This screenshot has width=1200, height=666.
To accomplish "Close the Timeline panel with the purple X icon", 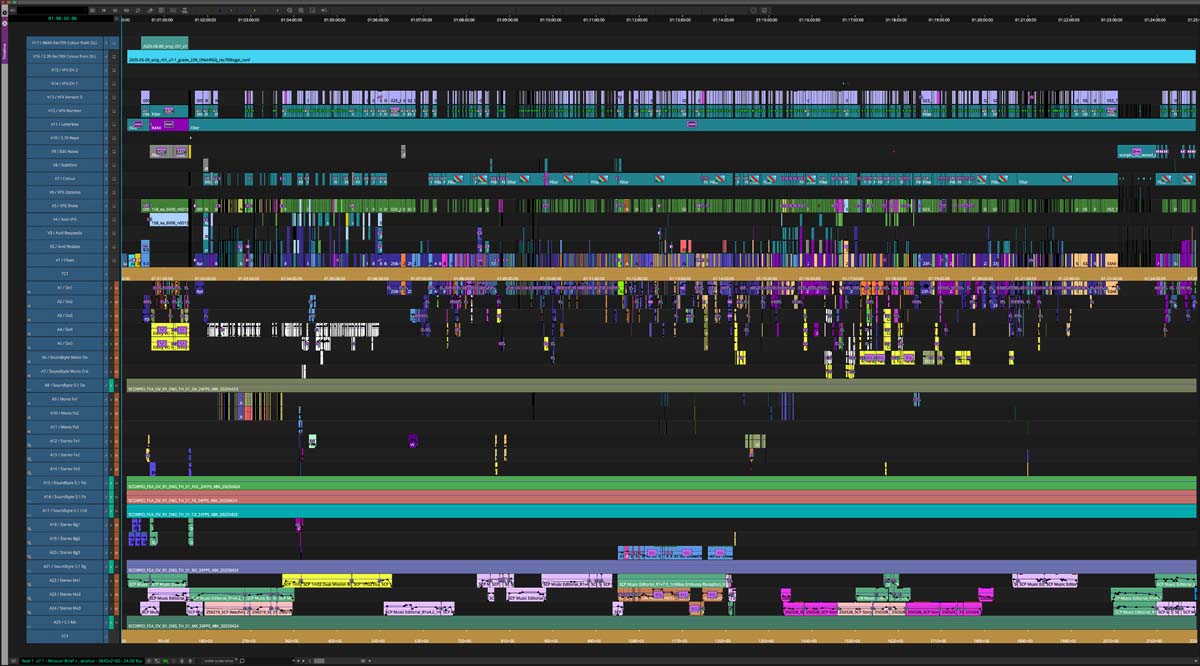I will point(5,24).
